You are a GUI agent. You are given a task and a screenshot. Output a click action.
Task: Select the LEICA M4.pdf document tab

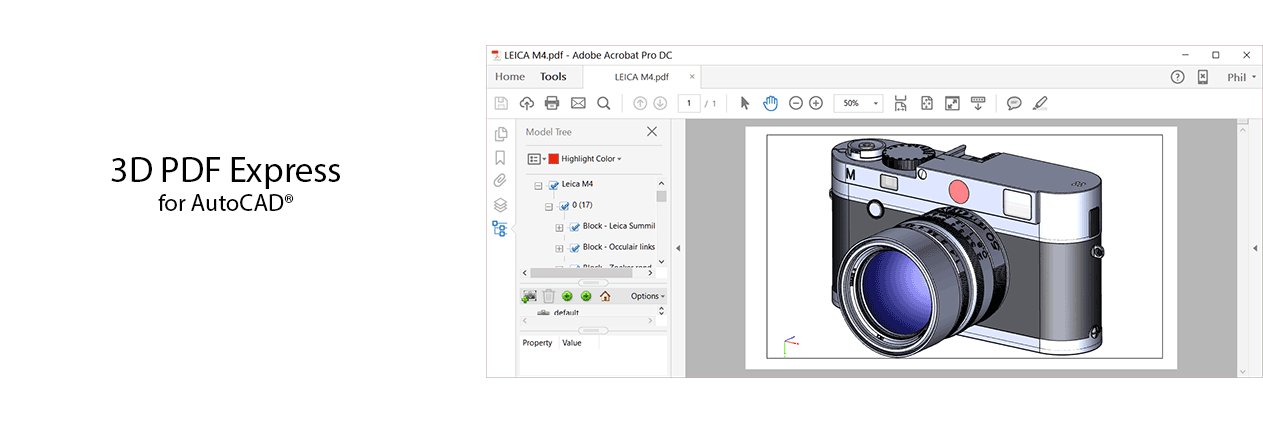(641, 76)
